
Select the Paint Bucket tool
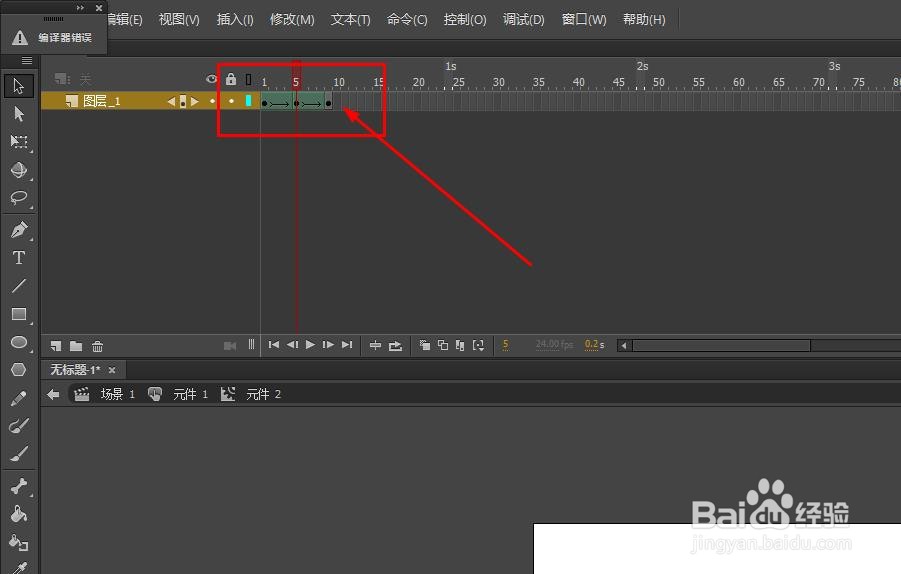click(18, 514)
